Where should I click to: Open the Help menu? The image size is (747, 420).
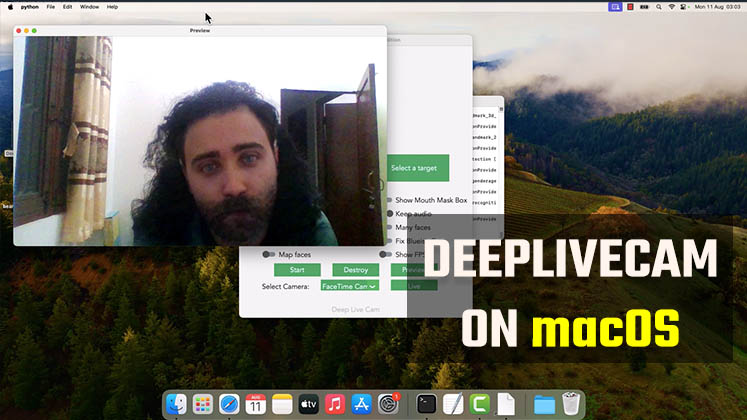point(112,7)
